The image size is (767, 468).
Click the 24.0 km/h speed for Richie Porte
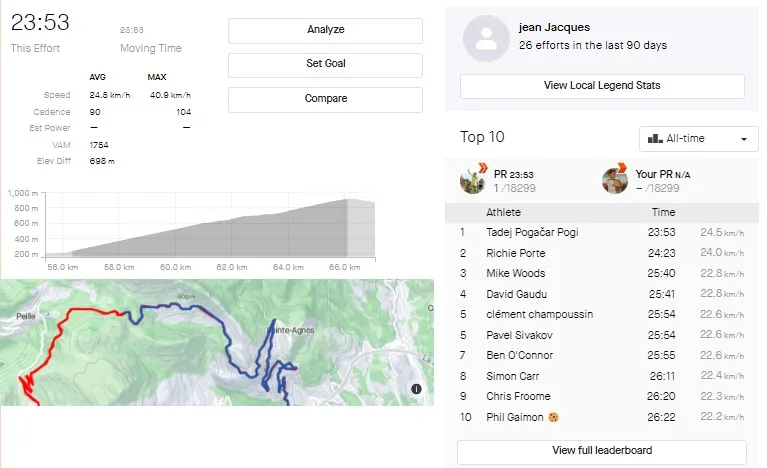(722, 253)
